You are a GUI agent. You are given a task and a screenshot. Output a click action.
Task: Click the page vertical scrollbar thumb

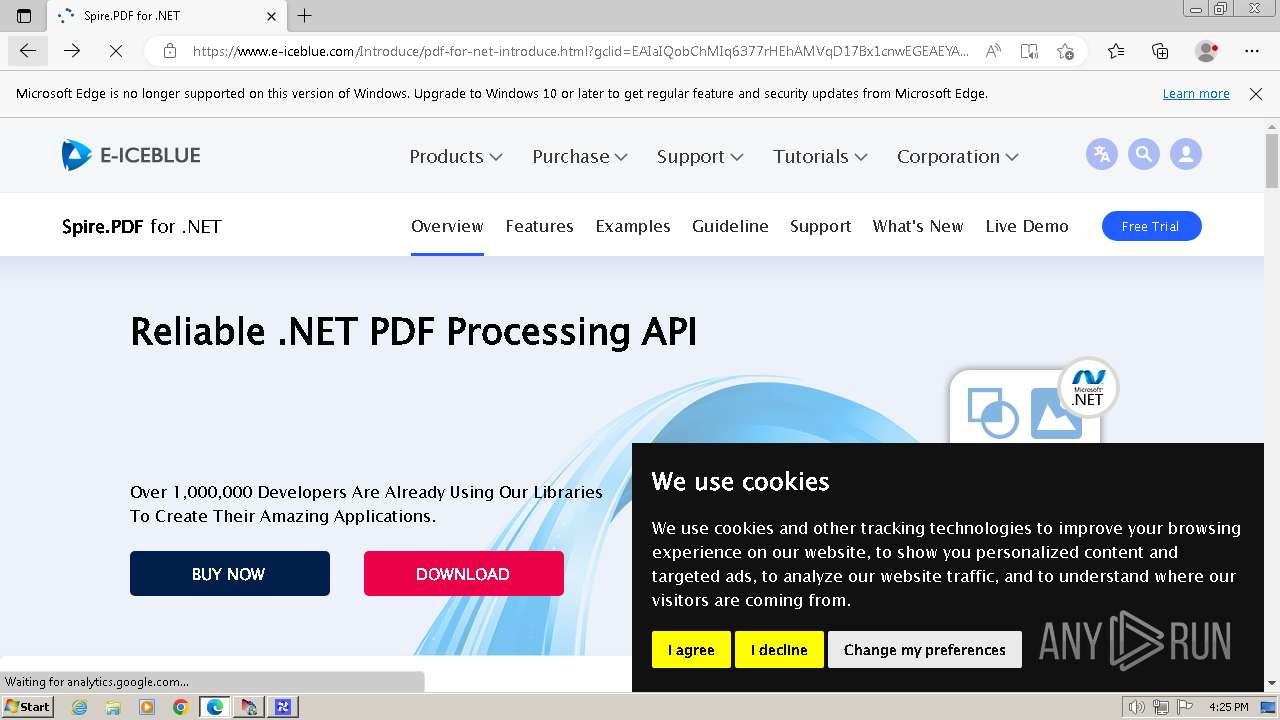coord(1272,160)
